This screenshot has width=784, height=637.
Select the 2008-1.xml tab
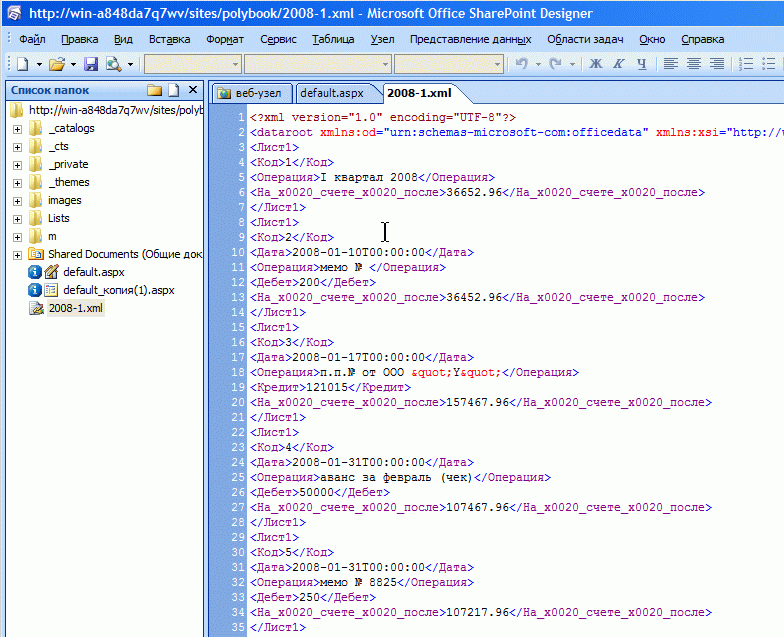coord(420,93)
